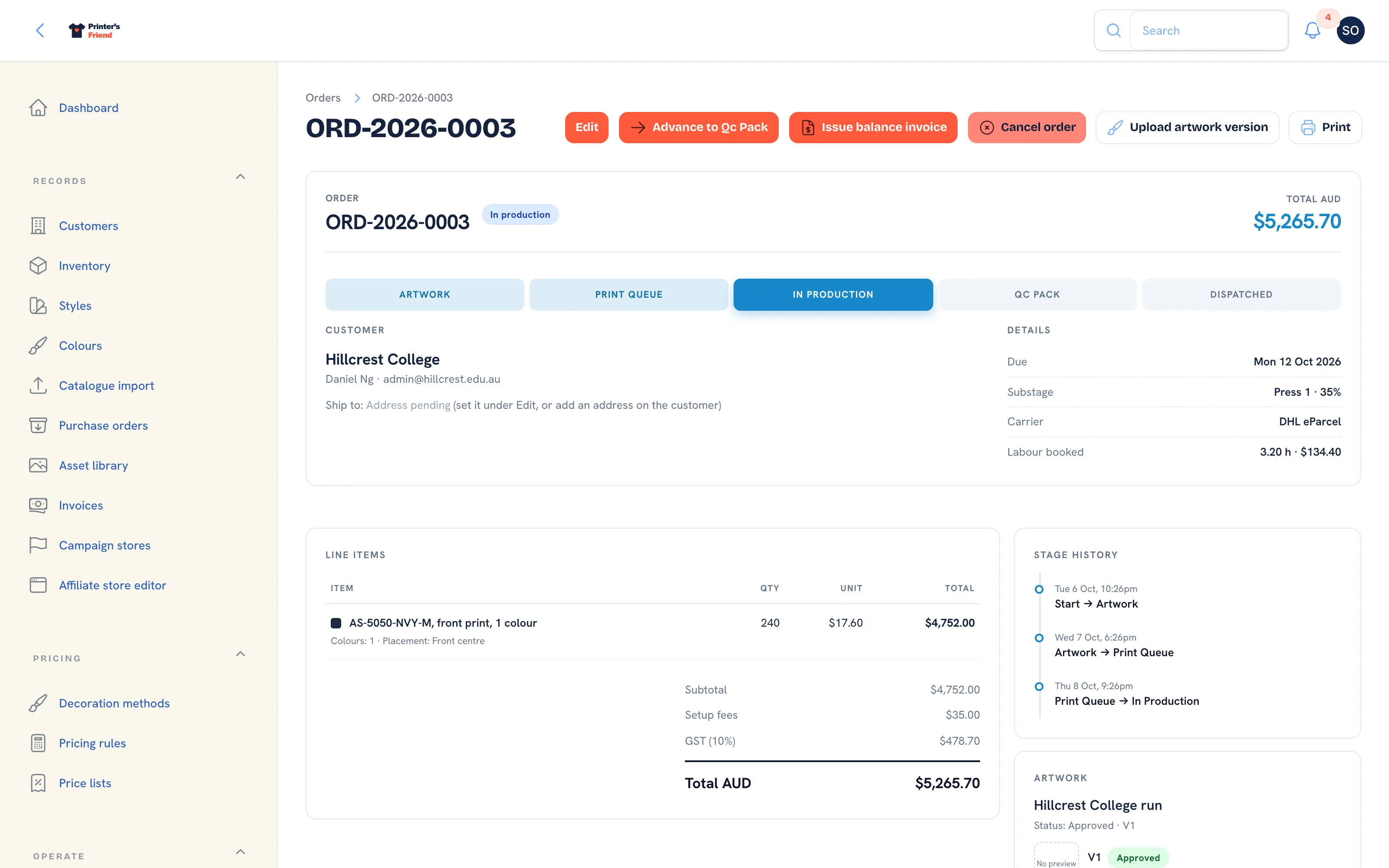This screenshot has width=1389, height=868.
Task: Open the Printer's Friend logo home
Action: 94,30
